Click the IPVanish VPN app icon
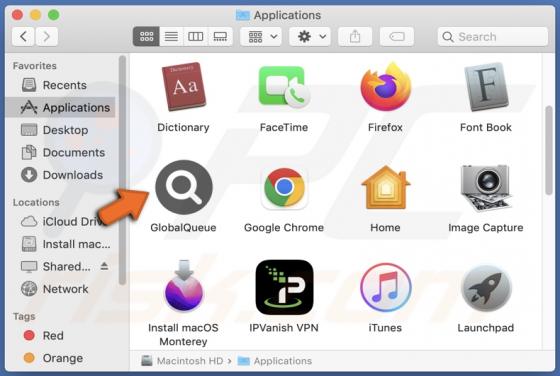Image resolution: width=560 pixels, height=376 pixels. 284,287
